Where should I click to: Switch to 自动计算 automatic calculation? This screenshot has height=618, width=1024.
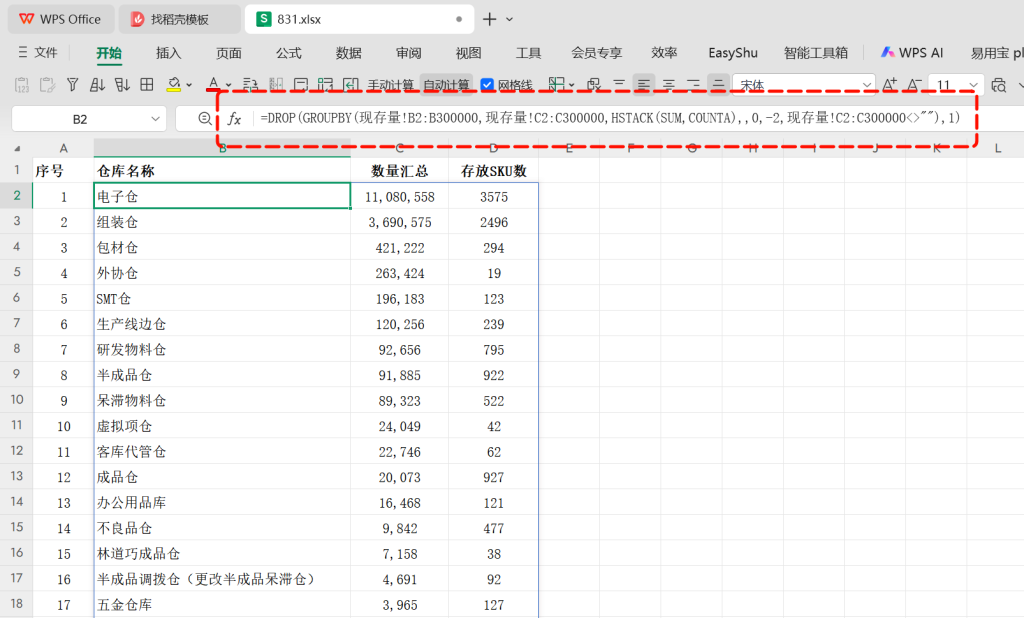pyautogui.click(x=446, y=85)
